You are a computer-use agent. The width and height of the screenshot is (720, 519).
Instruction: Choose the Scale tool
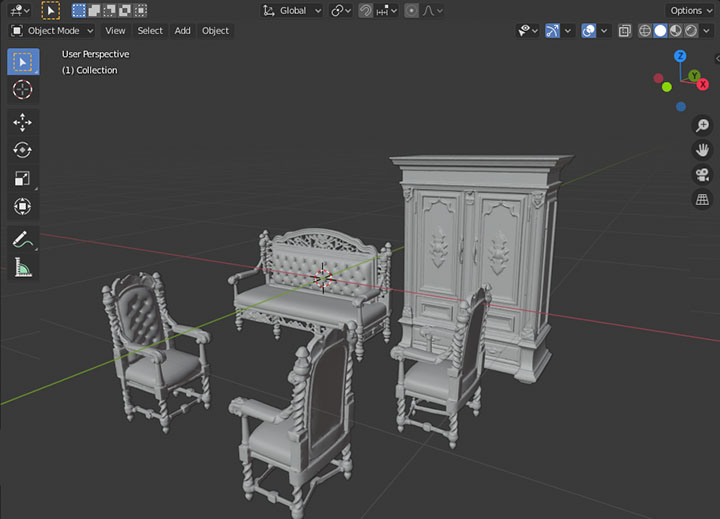[x=22, y=179]
